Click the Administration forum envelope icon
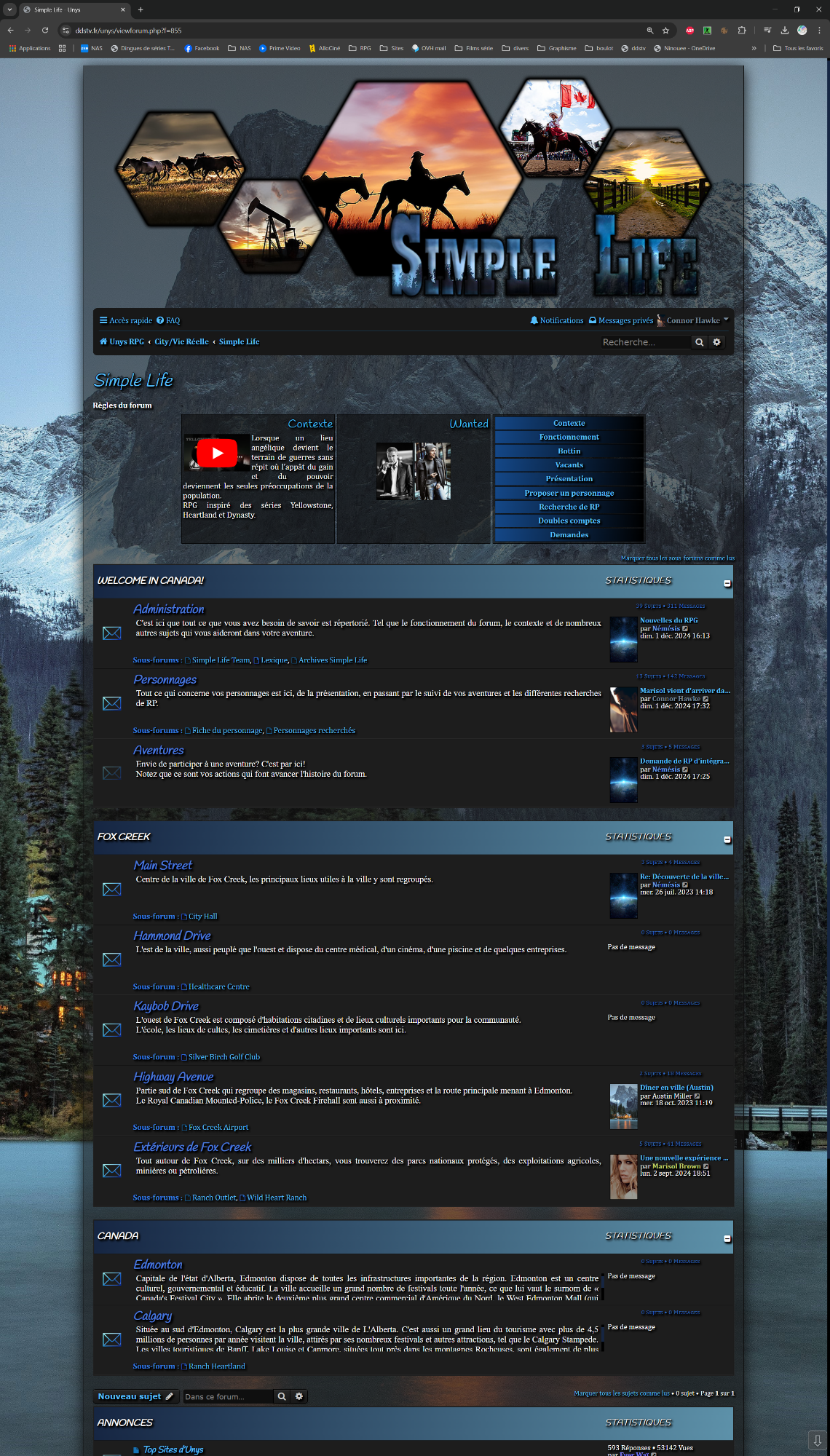This screenshot has height=1456, width=830. (x=112, y=633)
